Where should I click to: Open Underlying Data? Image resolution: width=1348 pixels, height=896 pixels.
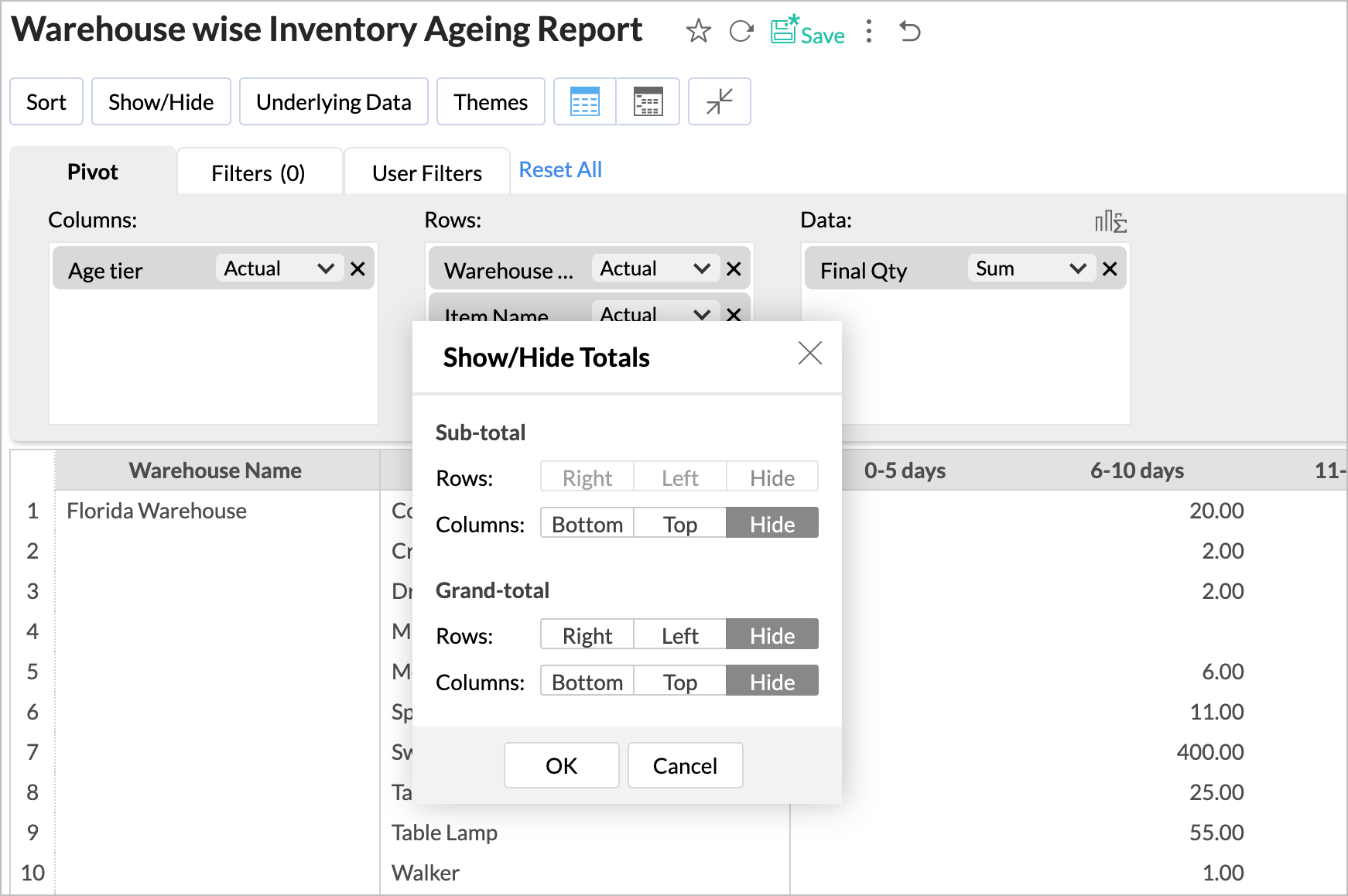[x=334, y=101]
